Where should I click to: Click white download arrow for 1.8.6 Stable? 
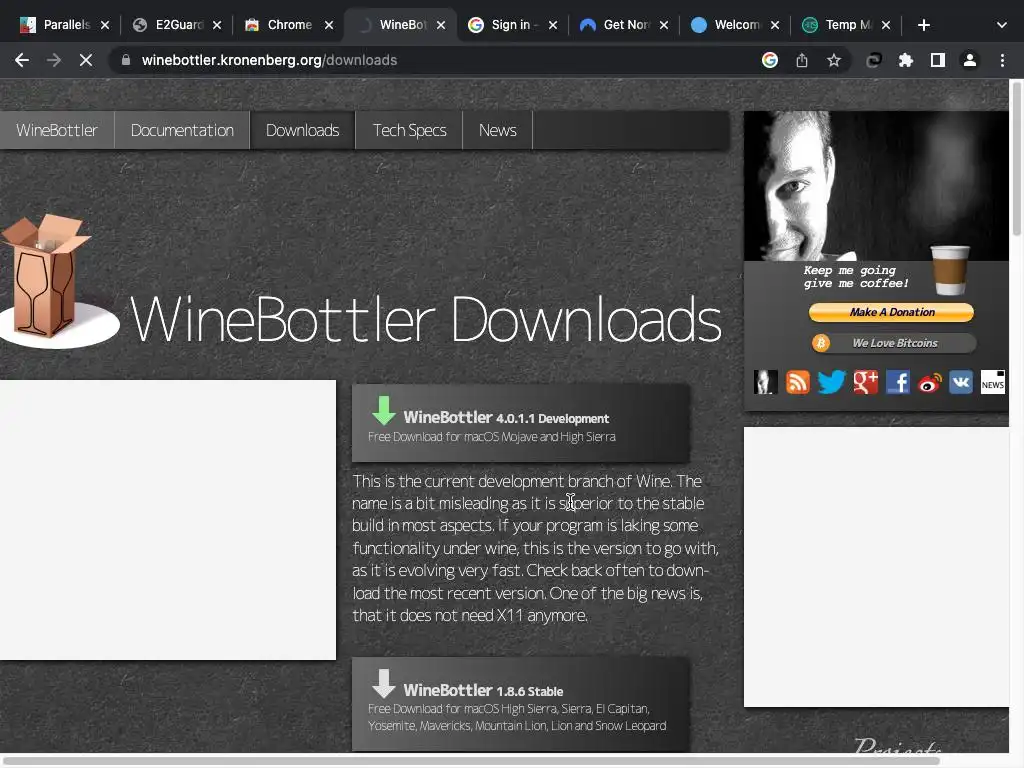(x=383, y=683)
